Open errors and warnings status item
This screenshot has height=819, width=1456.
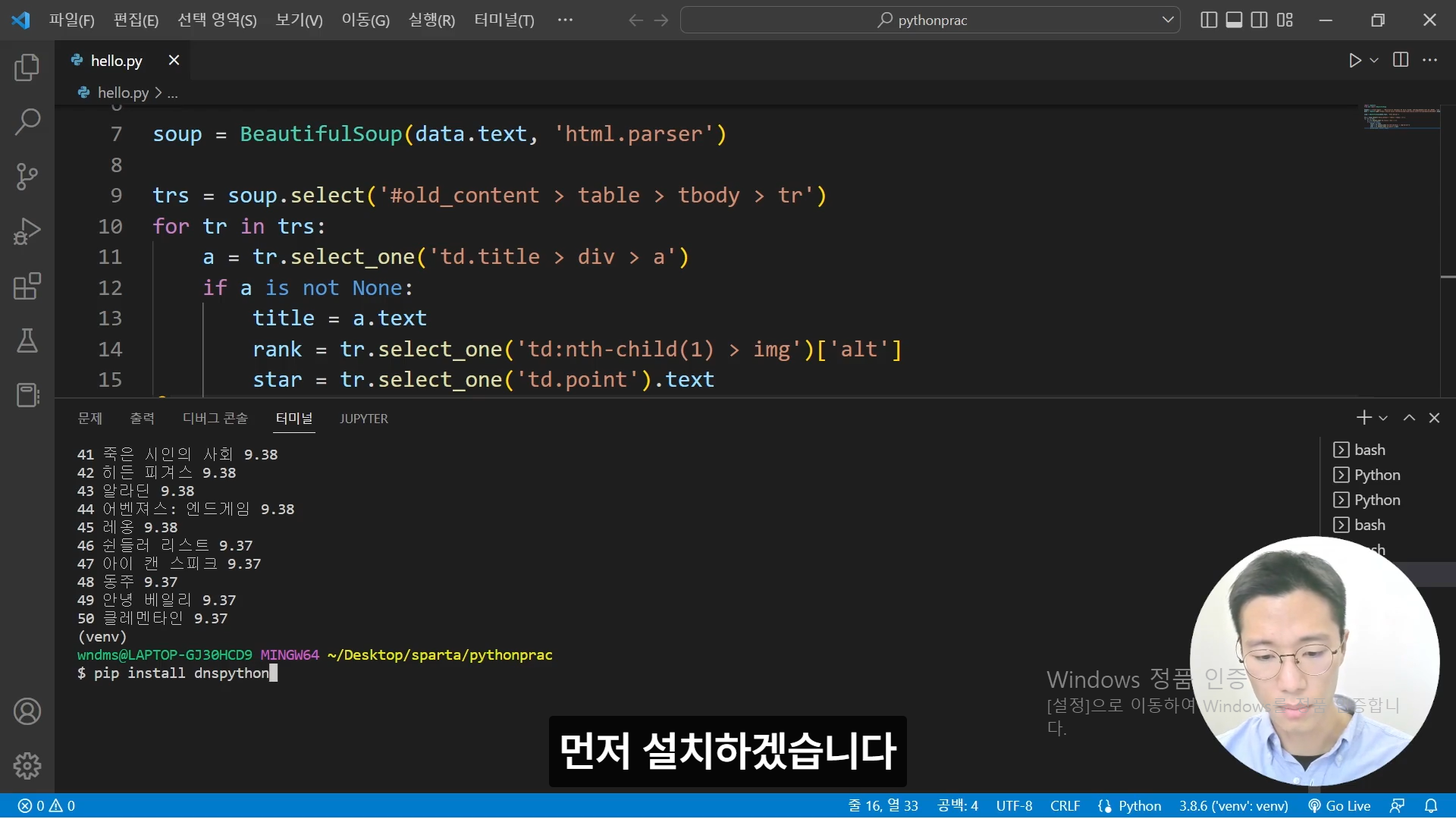click(x=46, y=806)
